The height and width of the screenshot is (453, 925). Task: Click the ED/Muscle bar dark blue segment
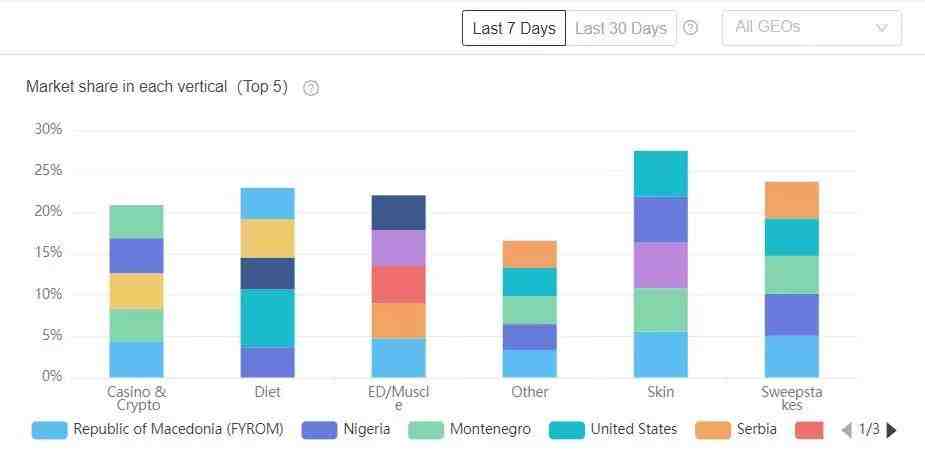[x=399, y=212]
